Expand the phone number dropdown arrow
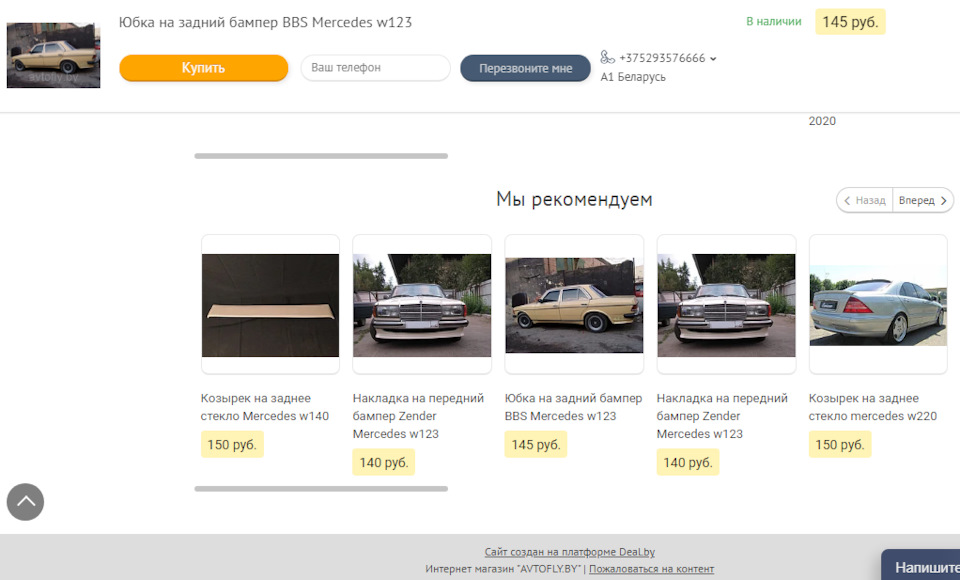Screen dimensions: 960x580 713,59
